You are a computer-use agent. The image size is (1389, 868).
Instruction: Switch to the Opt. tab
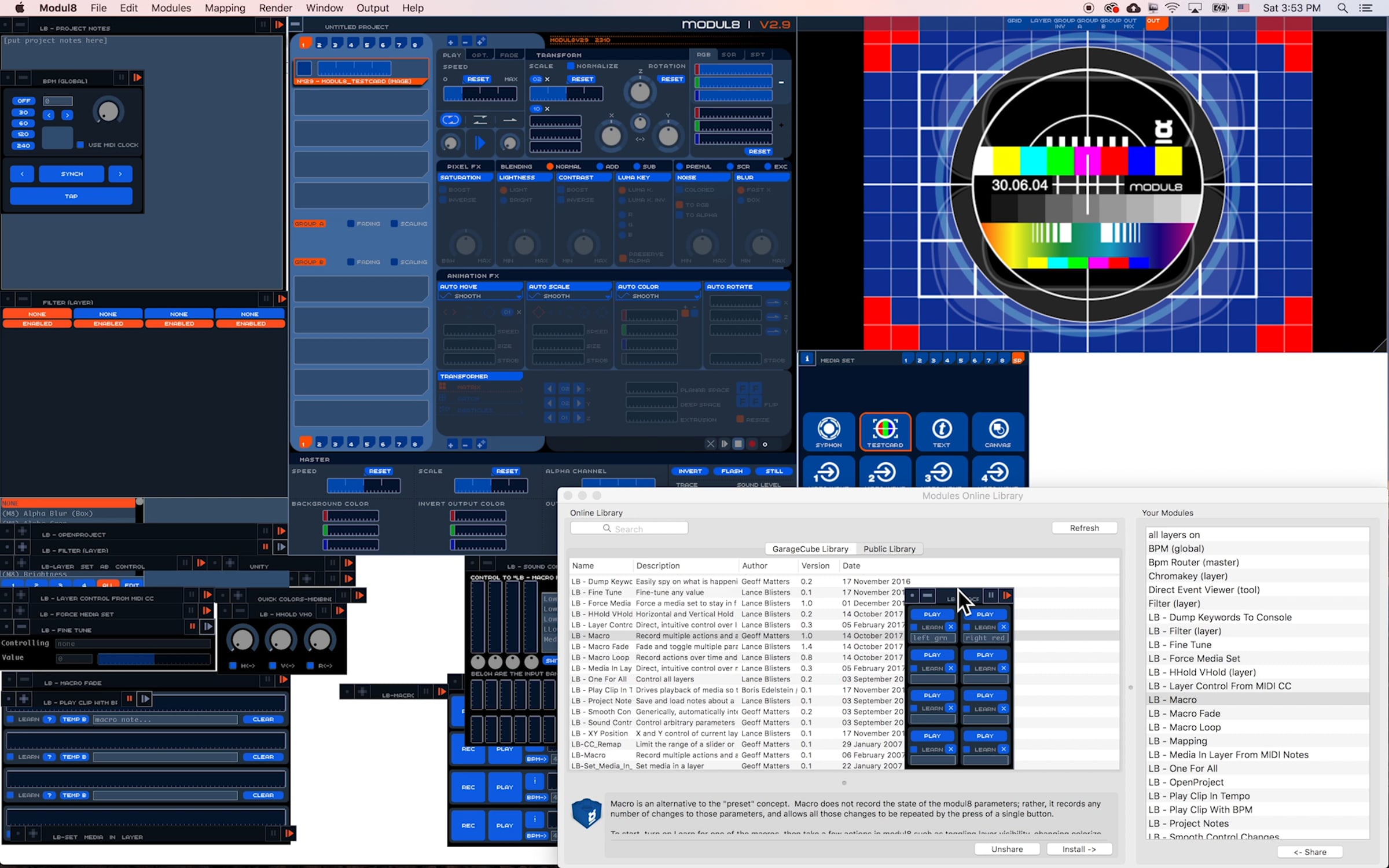pyautogui.click(x=480, y=55)
